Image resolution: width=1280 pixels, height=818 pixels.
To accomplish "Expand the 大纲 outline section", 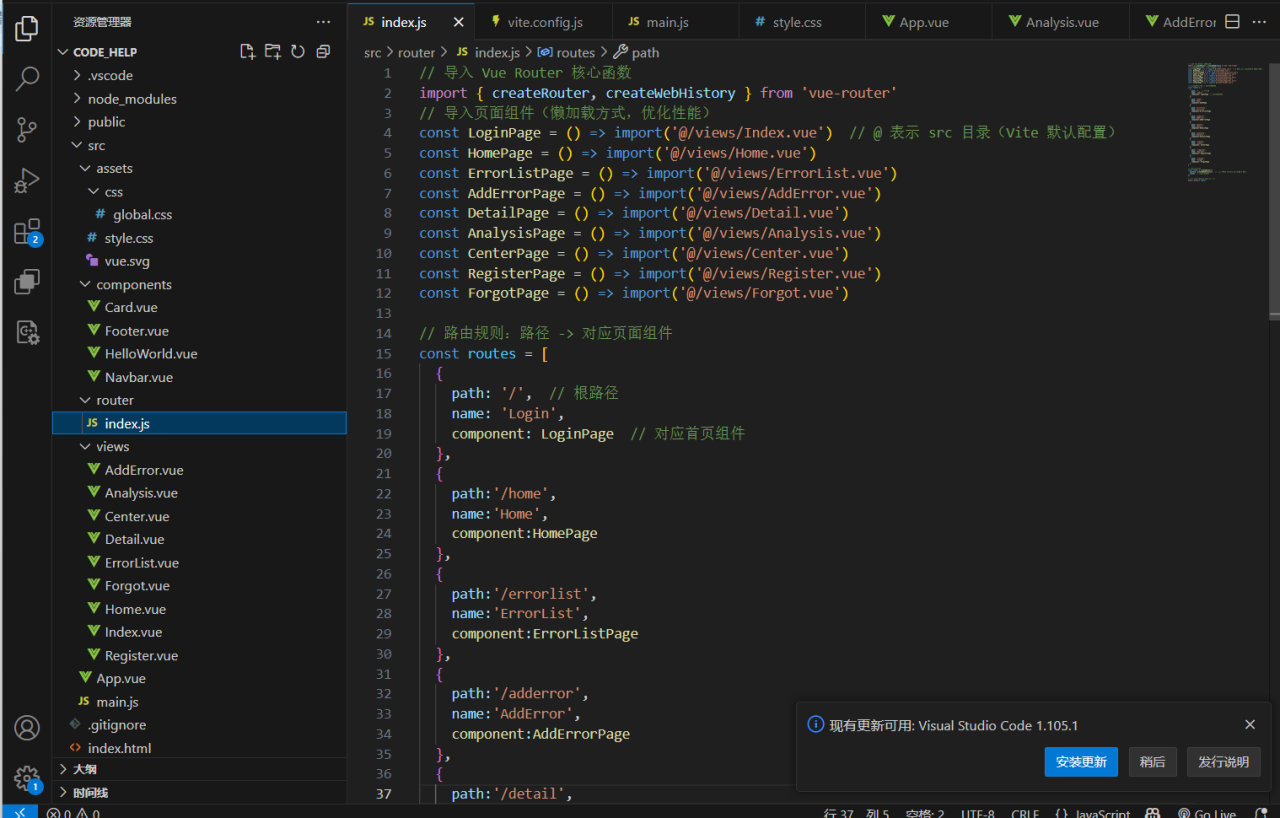I will 199,769.
